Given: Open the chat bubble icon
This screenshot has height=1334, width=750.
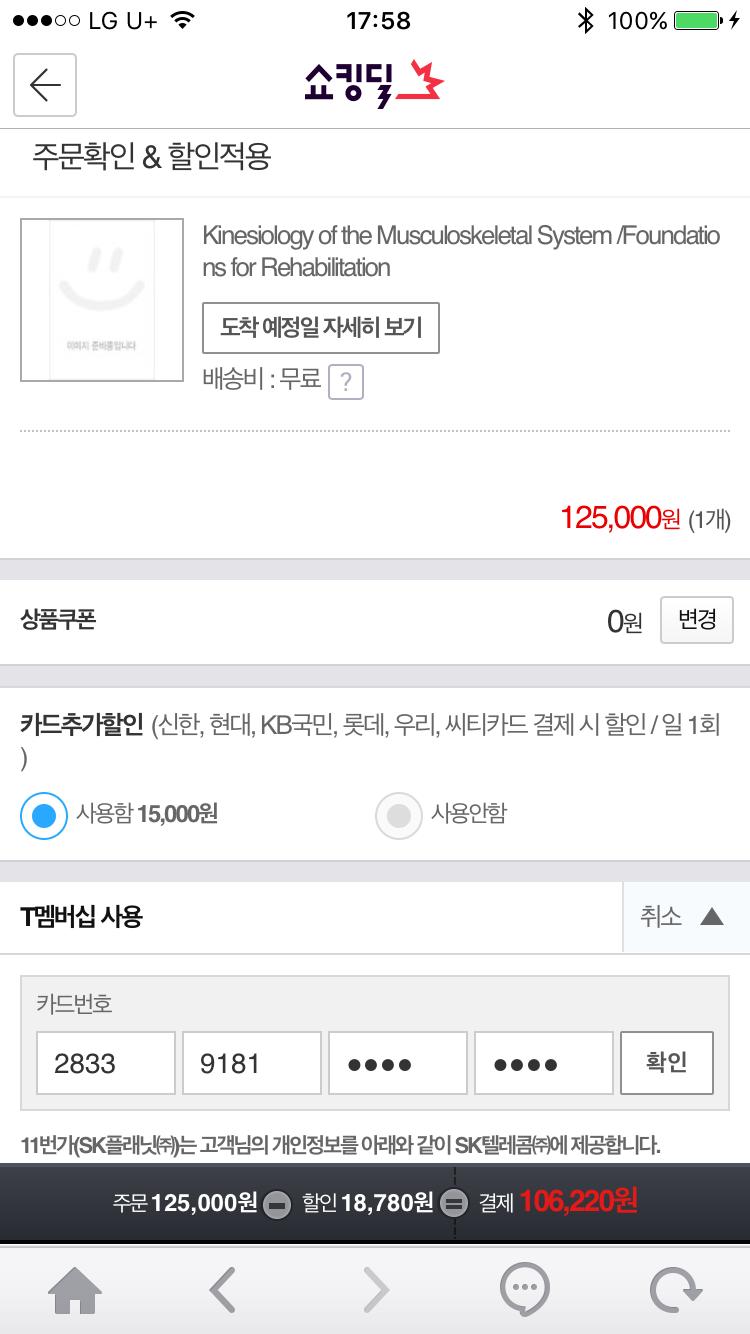Looking at the screenshot, I should click(x=524, y=1290).
